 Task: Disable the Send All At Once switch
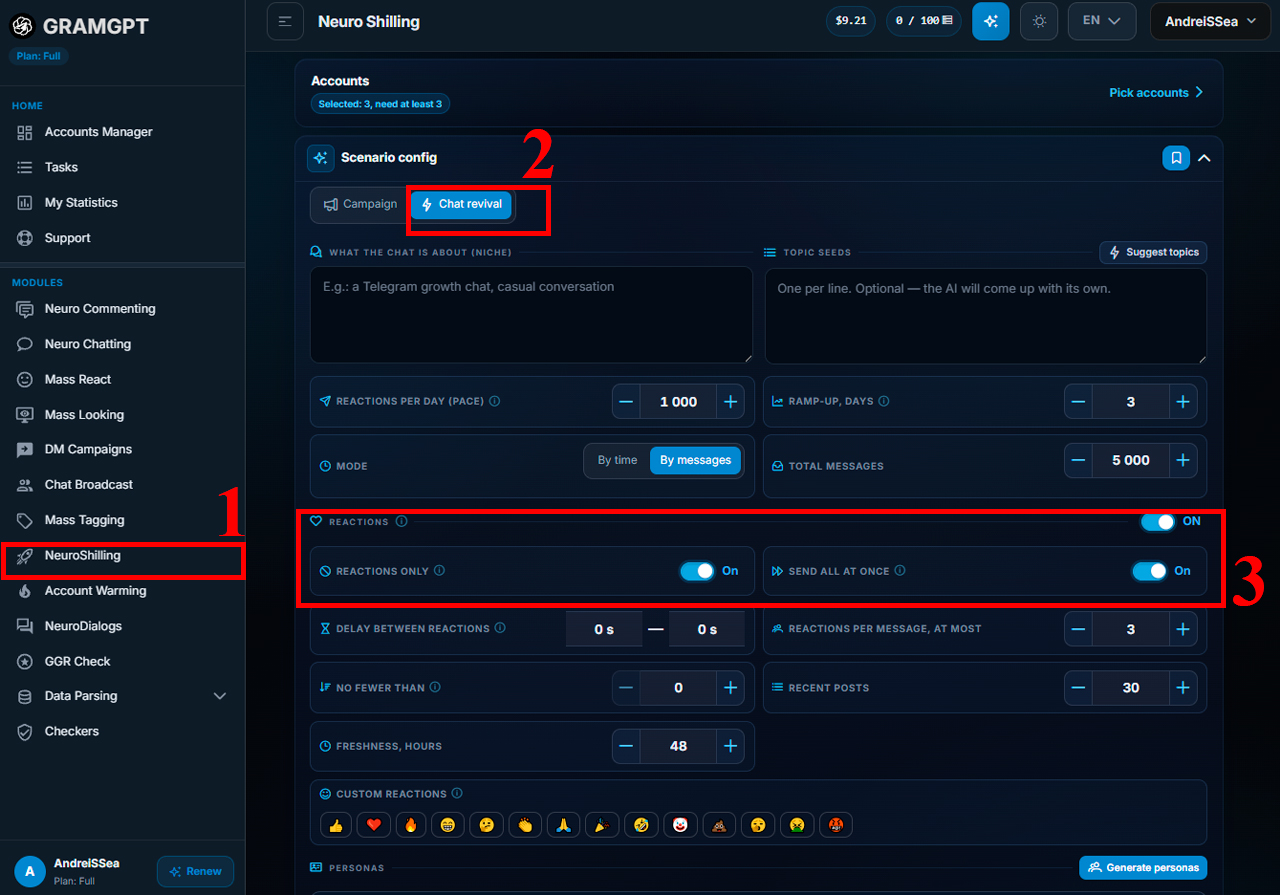pyautogui.click(x=1149, y=571)
